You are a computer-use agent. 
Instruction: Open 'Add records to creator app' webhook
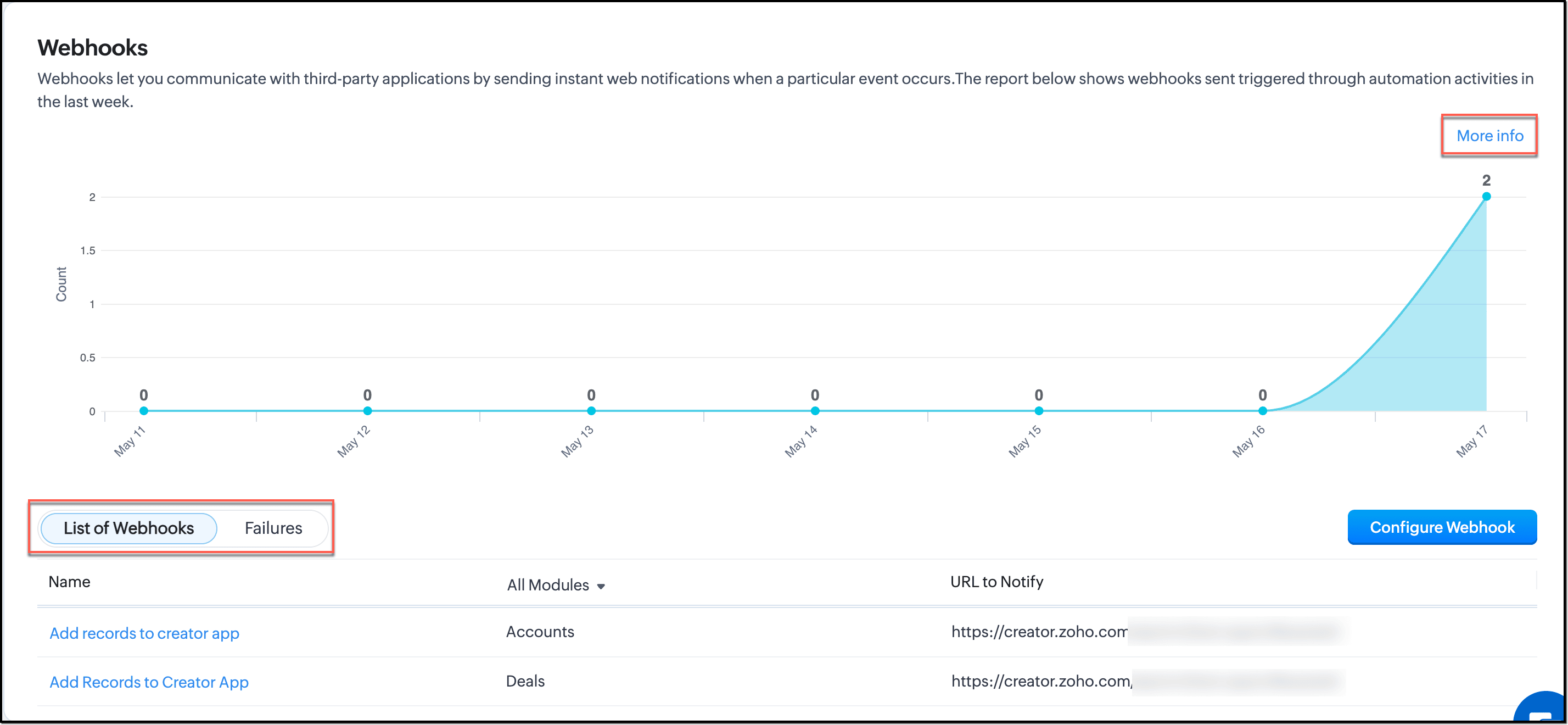pyautogui.click(x=144, y=633)
